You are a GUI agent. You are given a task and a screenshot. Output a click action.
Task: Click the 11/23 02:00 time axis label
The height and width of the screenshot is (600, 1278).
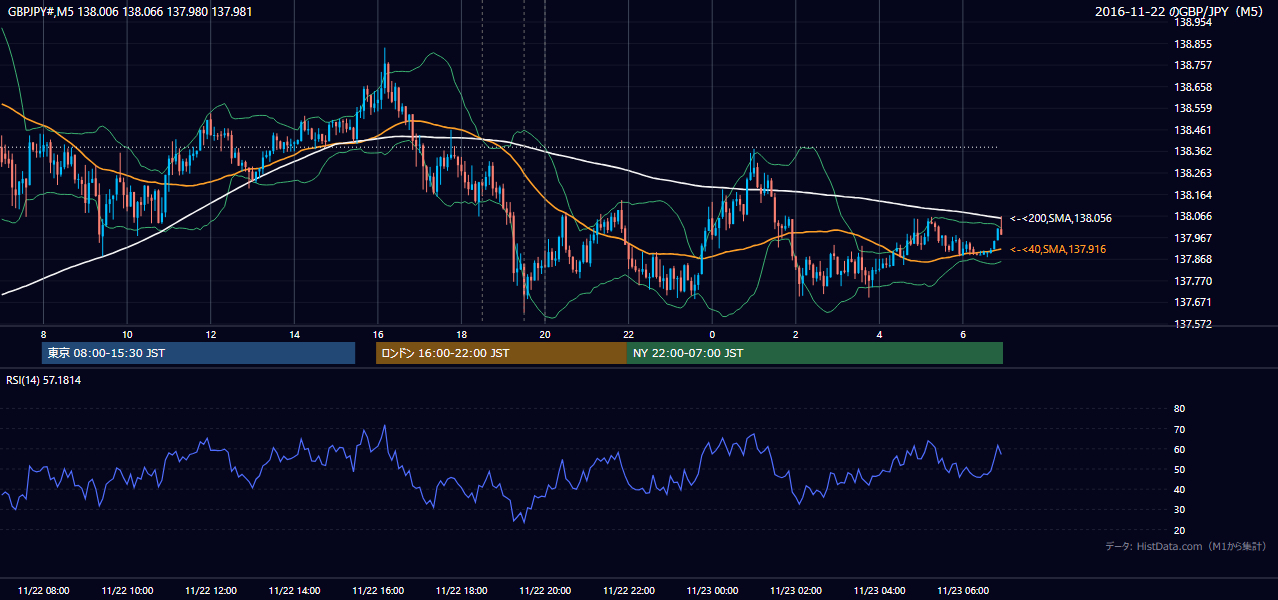click(x=796, y=591)
